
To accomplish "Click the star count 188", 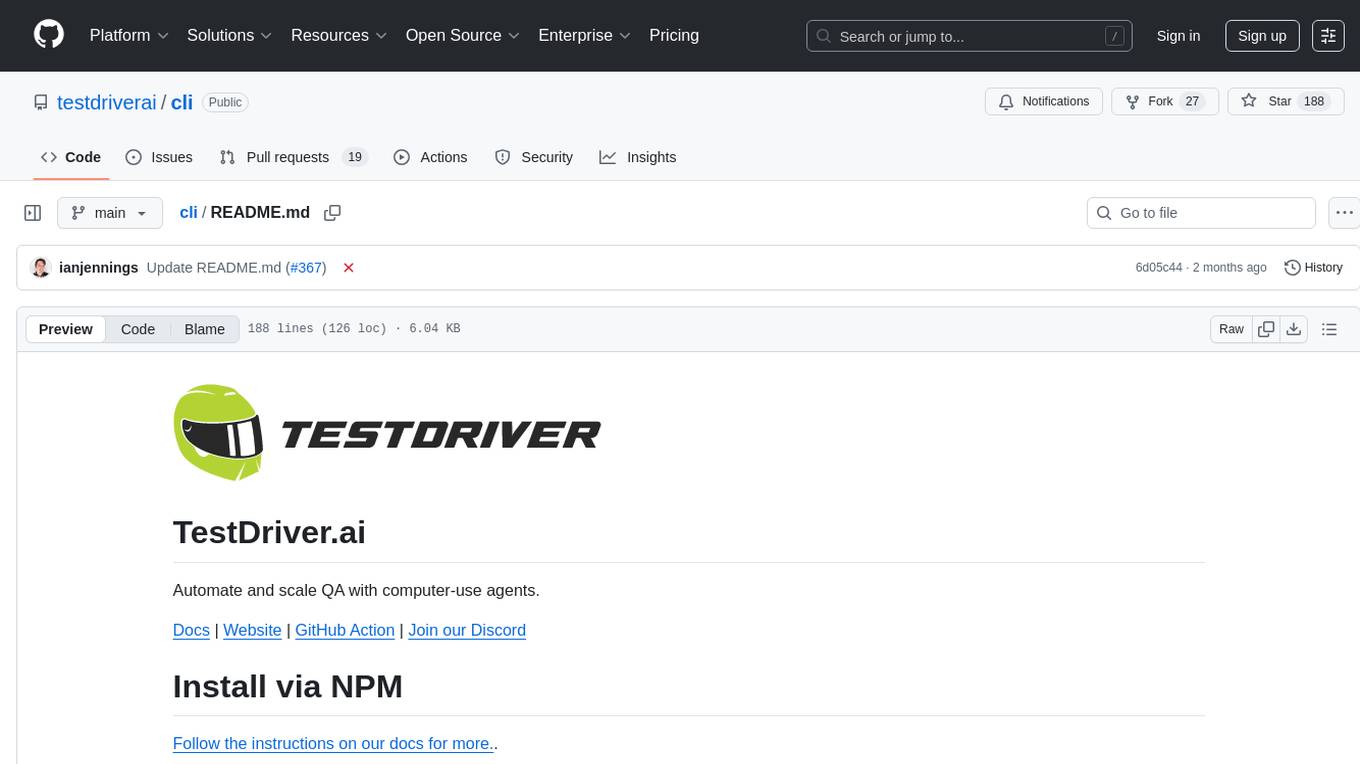I will click(1314, 101).
